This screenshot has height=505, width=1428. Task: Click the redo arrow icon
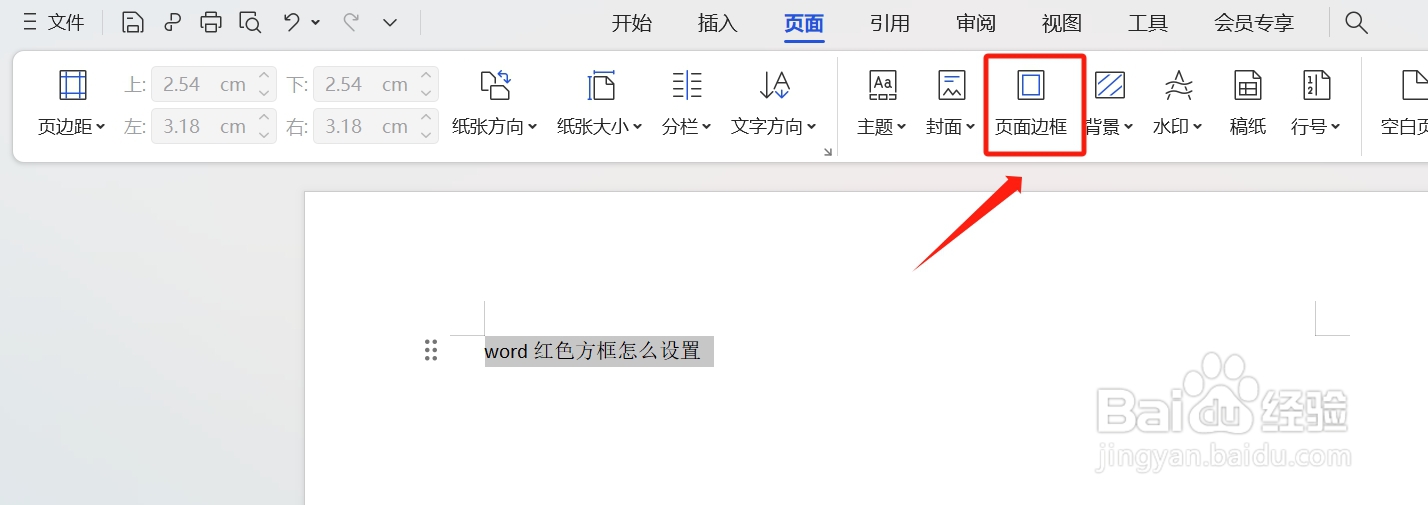pos(351,22)
